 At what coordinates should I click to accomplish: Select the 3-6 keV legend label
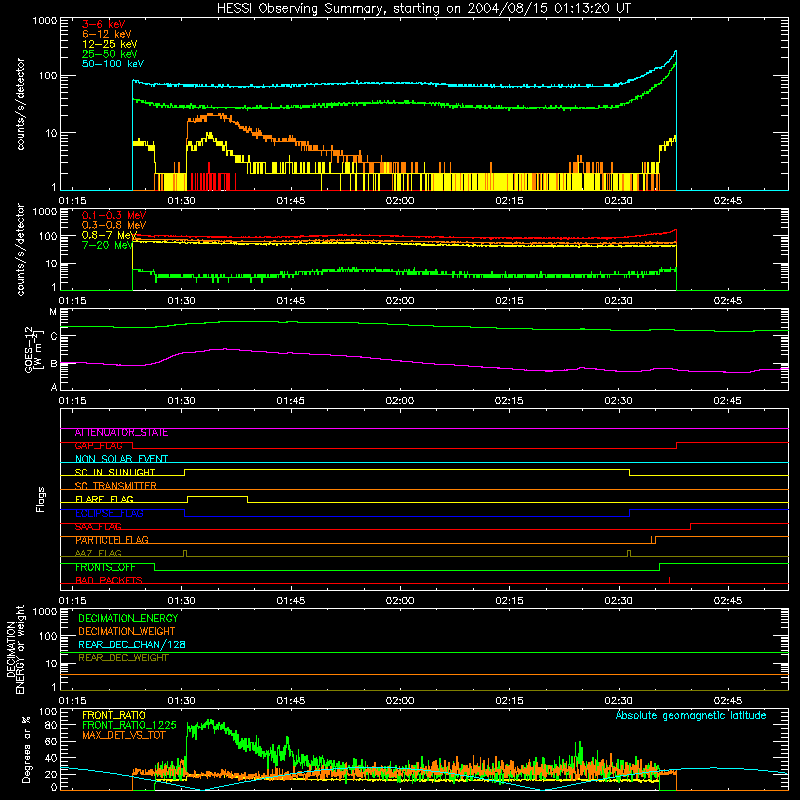(x=104, y=24)
